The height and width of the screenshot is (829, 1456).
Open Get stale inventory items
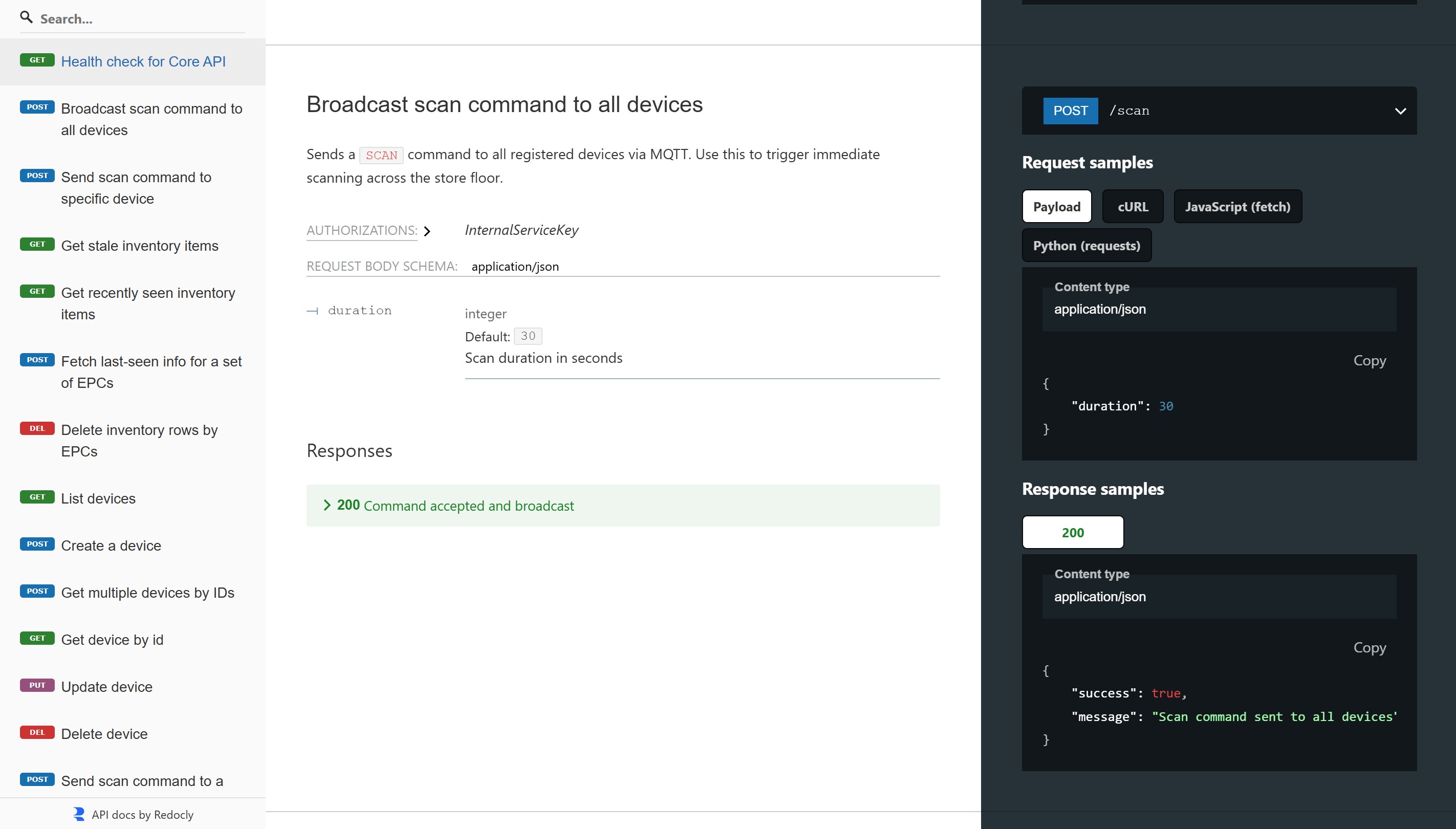tap(133, 246)
